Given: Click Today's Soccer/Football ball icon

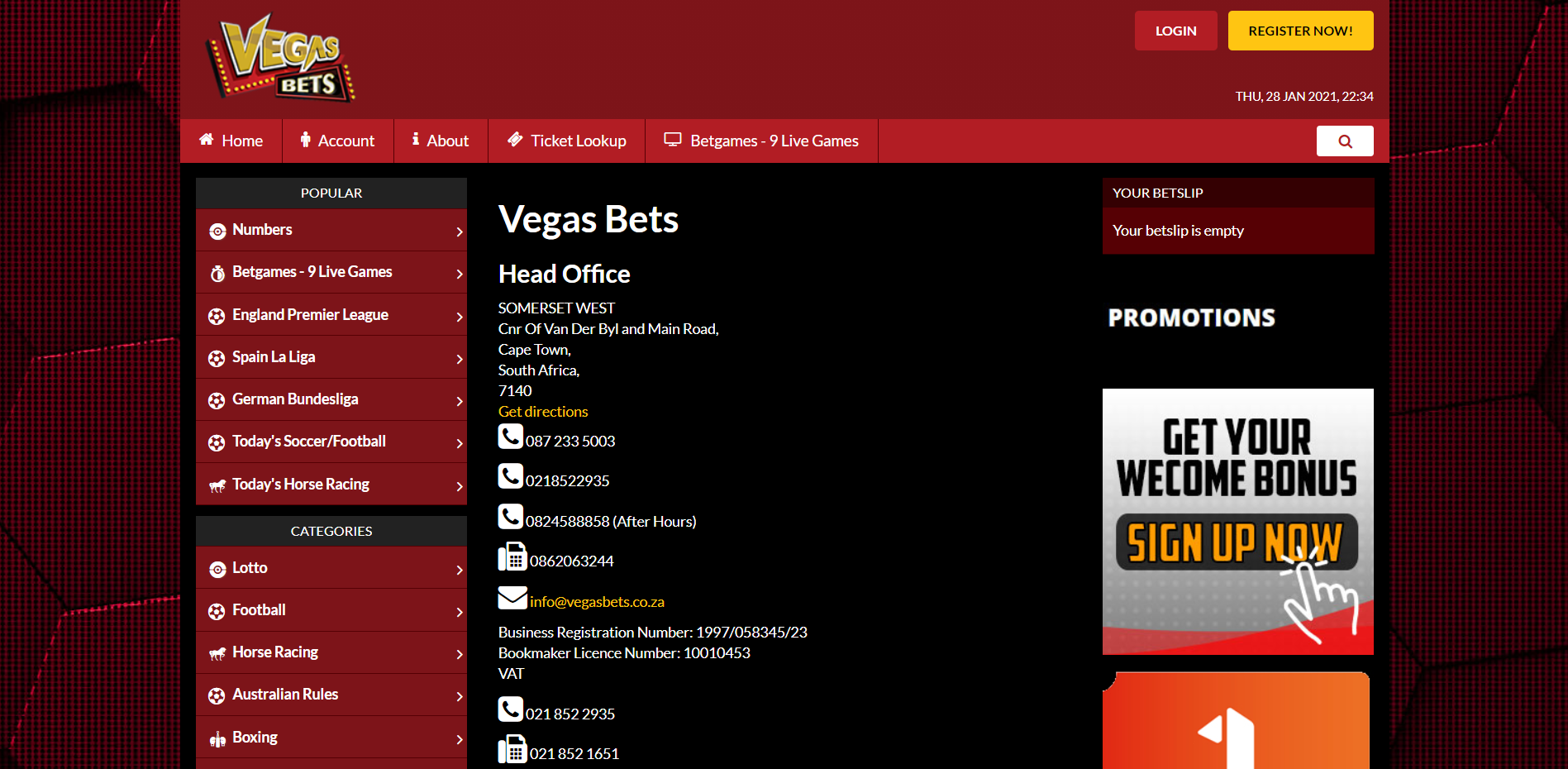Looking at the screenshot, I should (217, 443).
